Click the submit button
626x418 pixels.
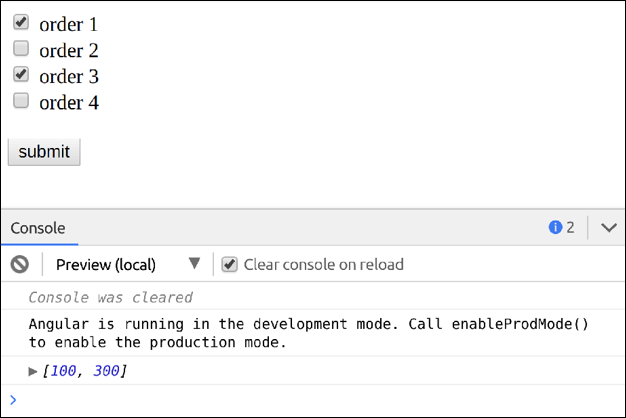[x=44, y=152]
